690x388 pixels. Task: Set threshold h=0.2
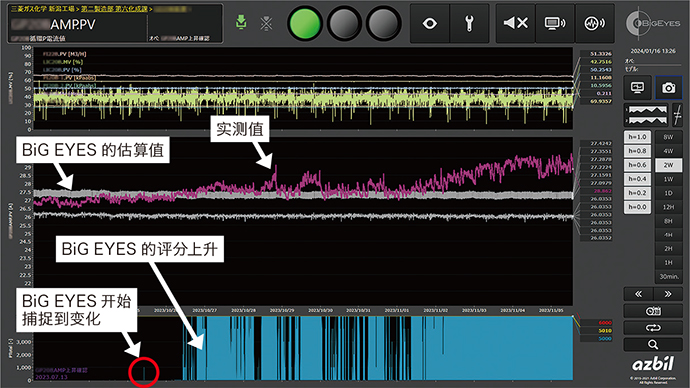tap(637, 193)
